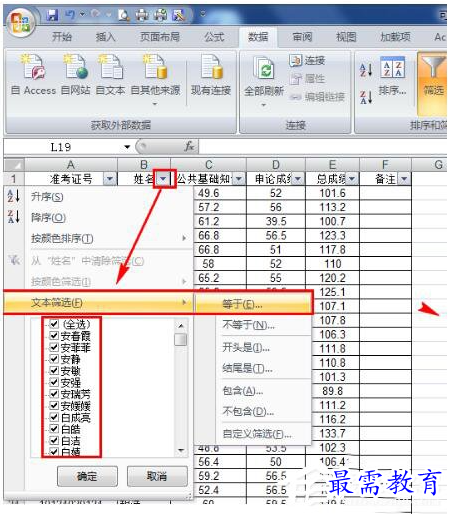The image size is (450, 514).
Task: Uncheck the 安敏 checkbox
Action: [x=54, y=370]
